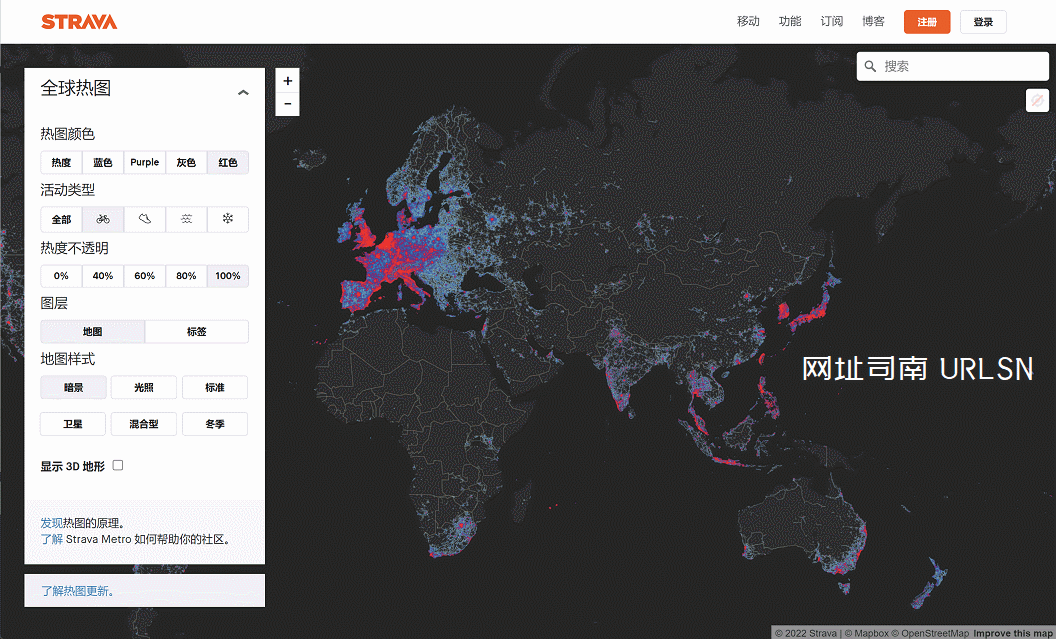Zoom in the map with plus button
Image resolution: width=1056 pixels, height=639 pixels.
pos(287,81)
